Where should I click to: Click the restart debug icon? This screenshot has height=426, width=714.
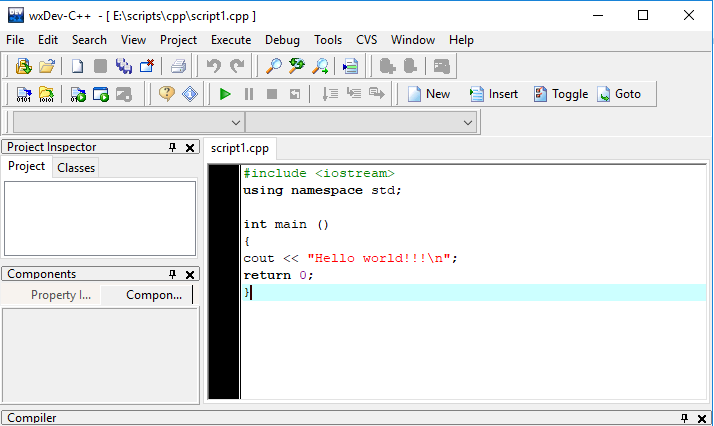pos(295,94)
